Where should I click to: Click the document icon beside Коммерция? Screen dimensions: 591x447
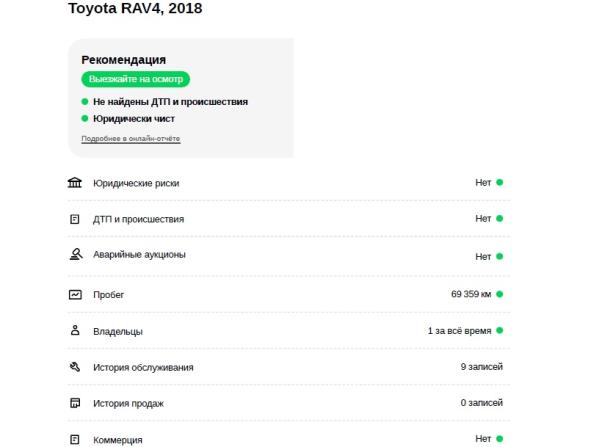click(75, 439)
